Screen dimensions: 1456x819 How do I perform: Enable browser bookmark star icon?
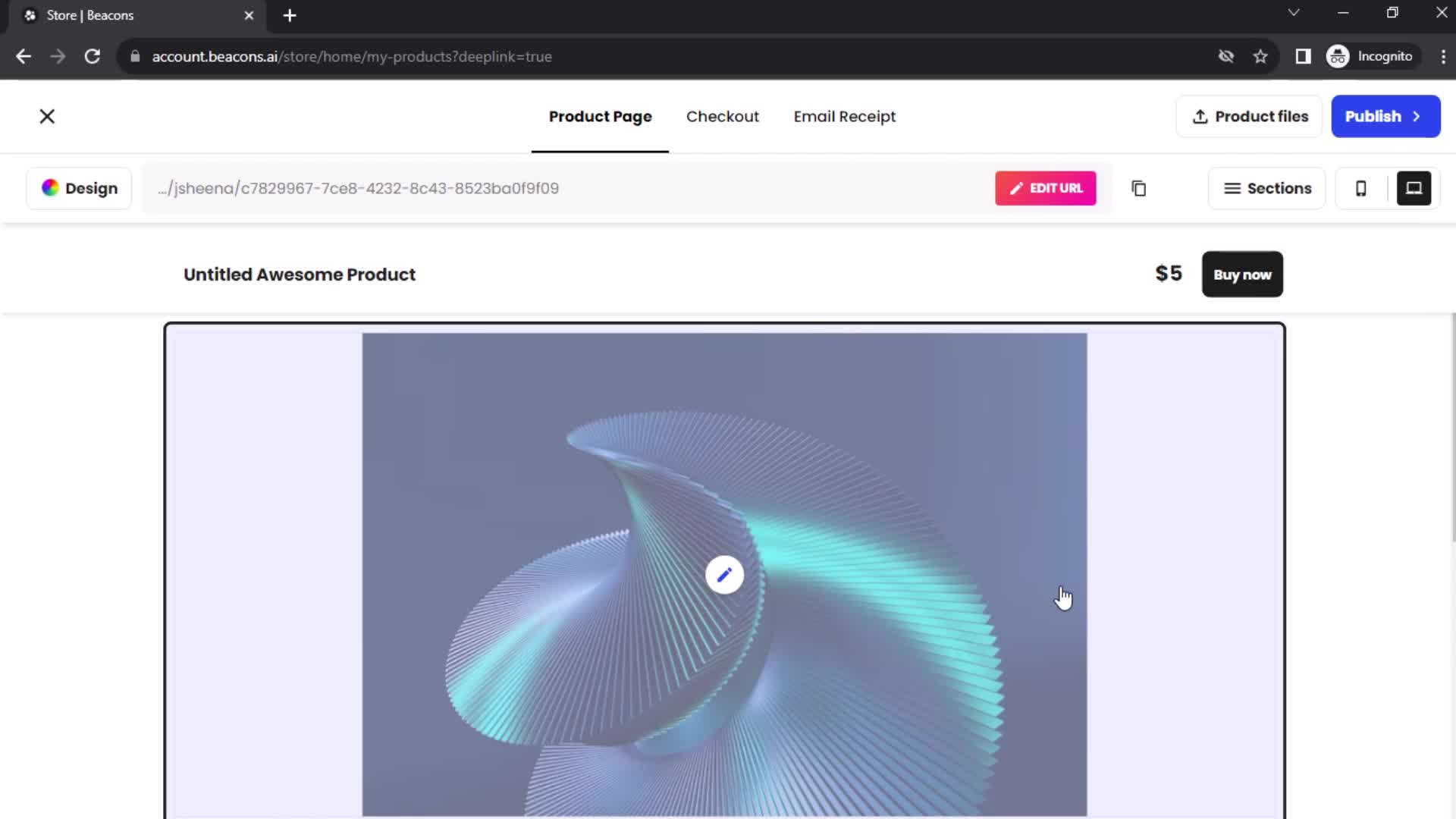pyautogui.click(x=1260, y=56)
